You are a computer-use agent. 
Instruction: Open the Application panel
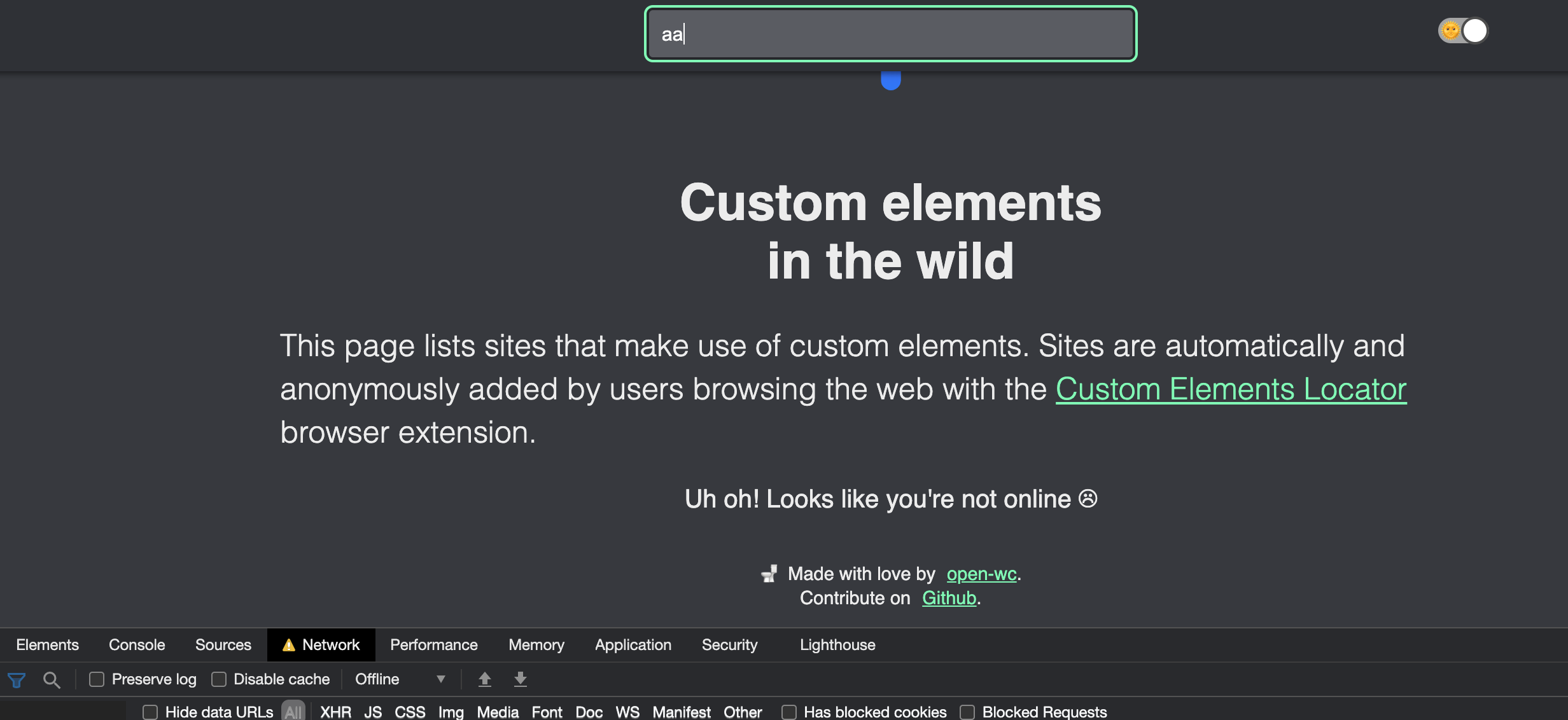633,644
